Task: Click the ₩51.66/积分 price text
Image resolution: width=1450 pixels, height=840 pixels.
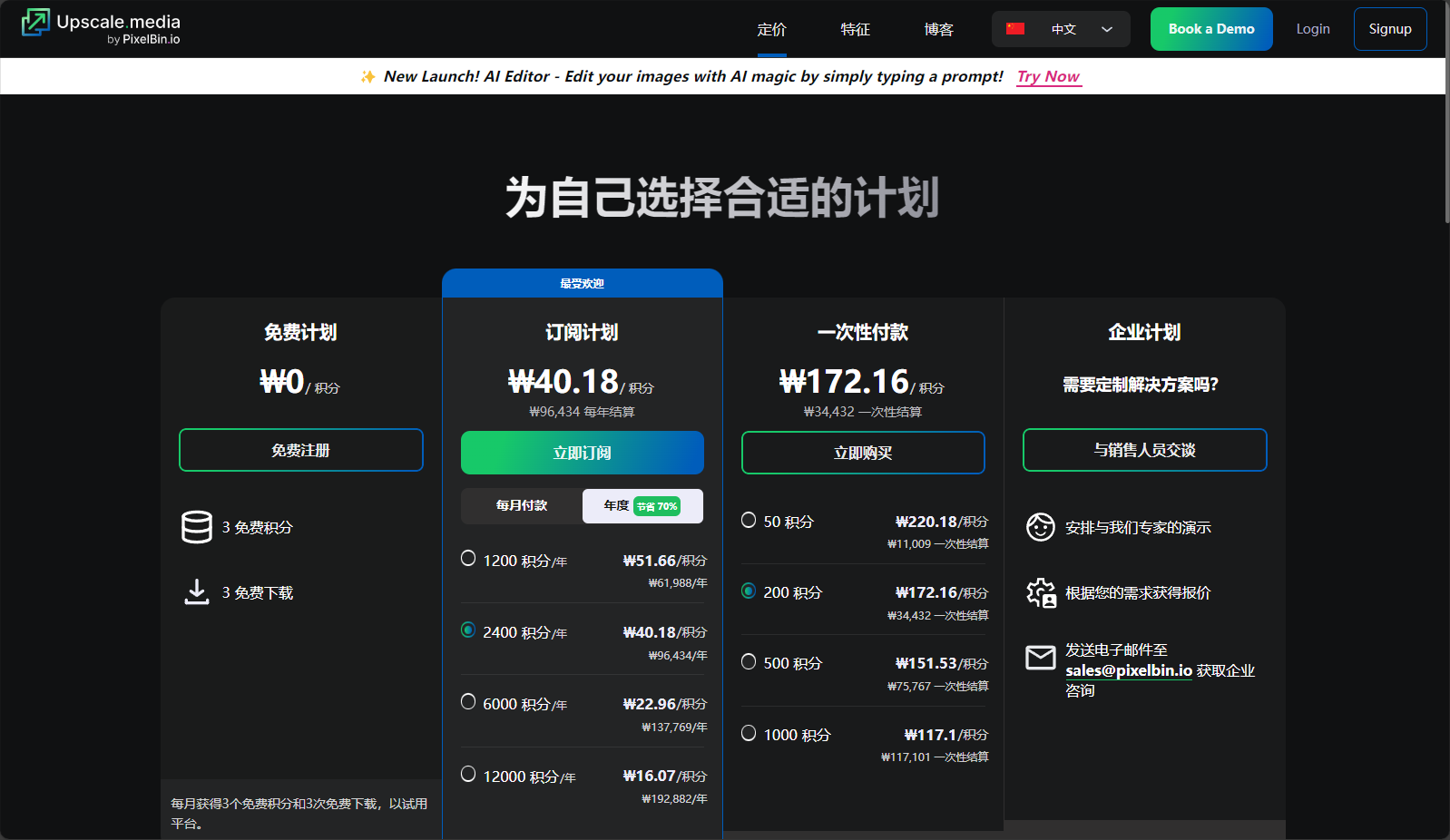Action: click(664, 561)
